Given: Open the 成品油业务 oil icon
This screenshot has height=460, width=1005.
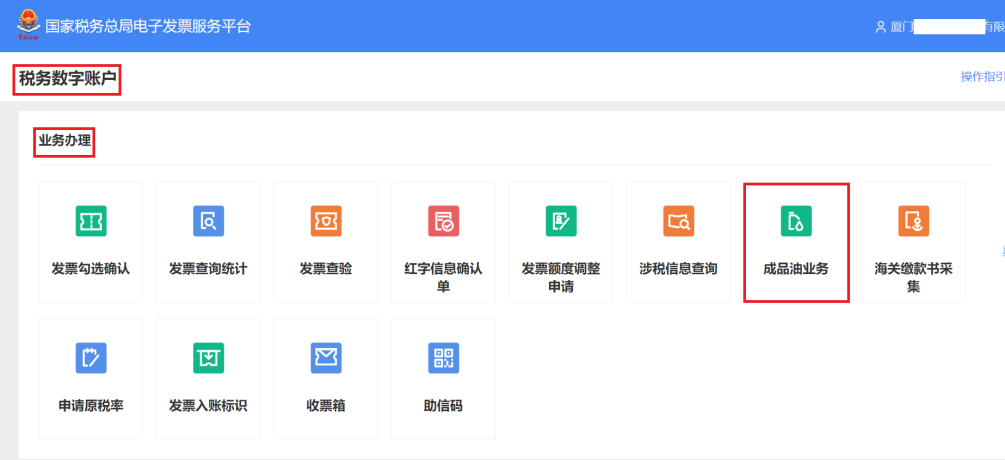Looking at the screenshot, I should pos(796,221).
